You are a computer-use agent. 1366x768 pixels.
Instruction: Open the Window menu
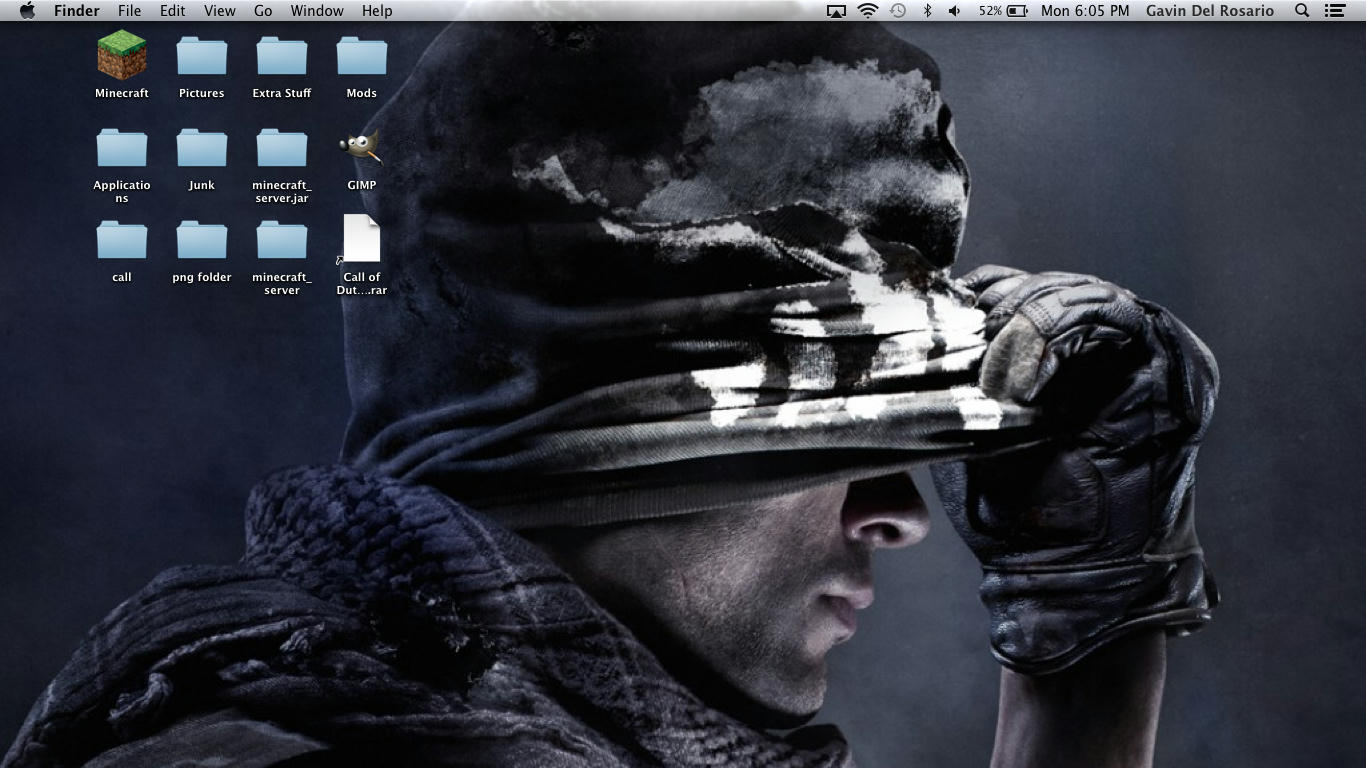(317, 11)
